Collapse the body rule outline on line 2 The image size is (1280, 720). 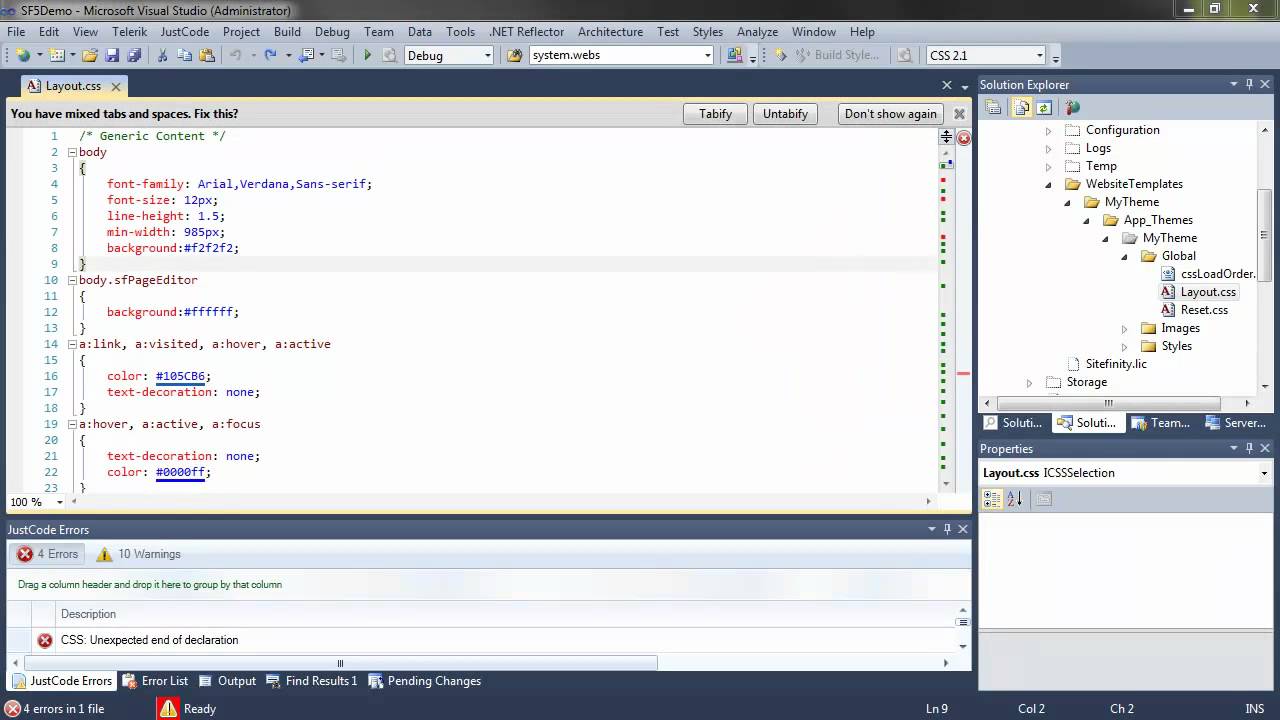[72, 152]
